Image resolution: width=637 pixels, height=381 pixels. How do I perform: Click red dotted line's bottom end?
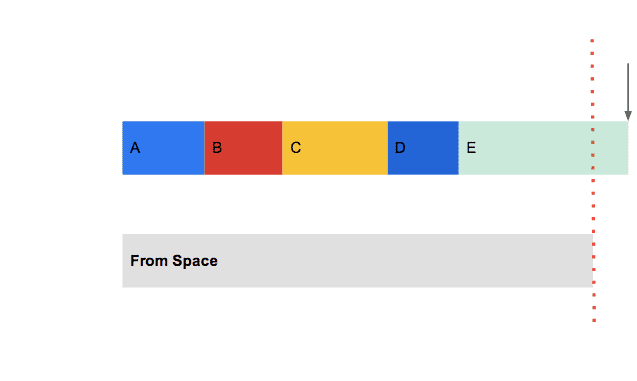click(594, 320)
